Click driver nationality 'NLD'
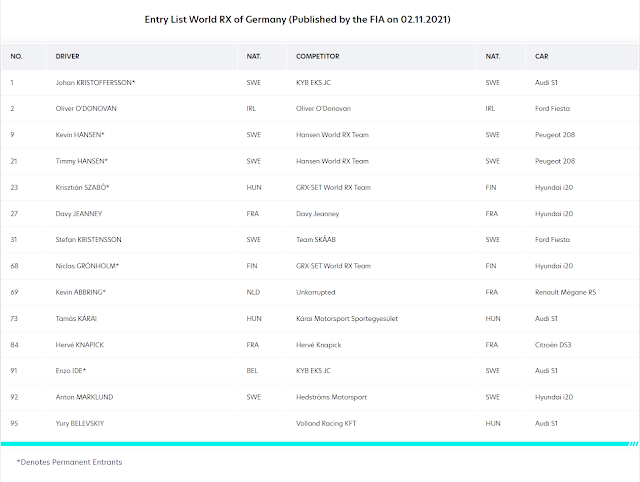Image resolution: width=640 pixels, height=482 pixels. [x=253, y=292]
